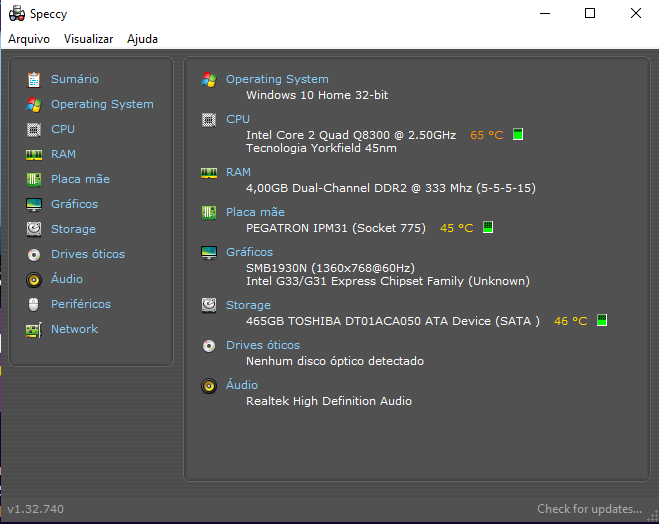
Task: Click the Placa mãe heading in summary
Action: 256,212
